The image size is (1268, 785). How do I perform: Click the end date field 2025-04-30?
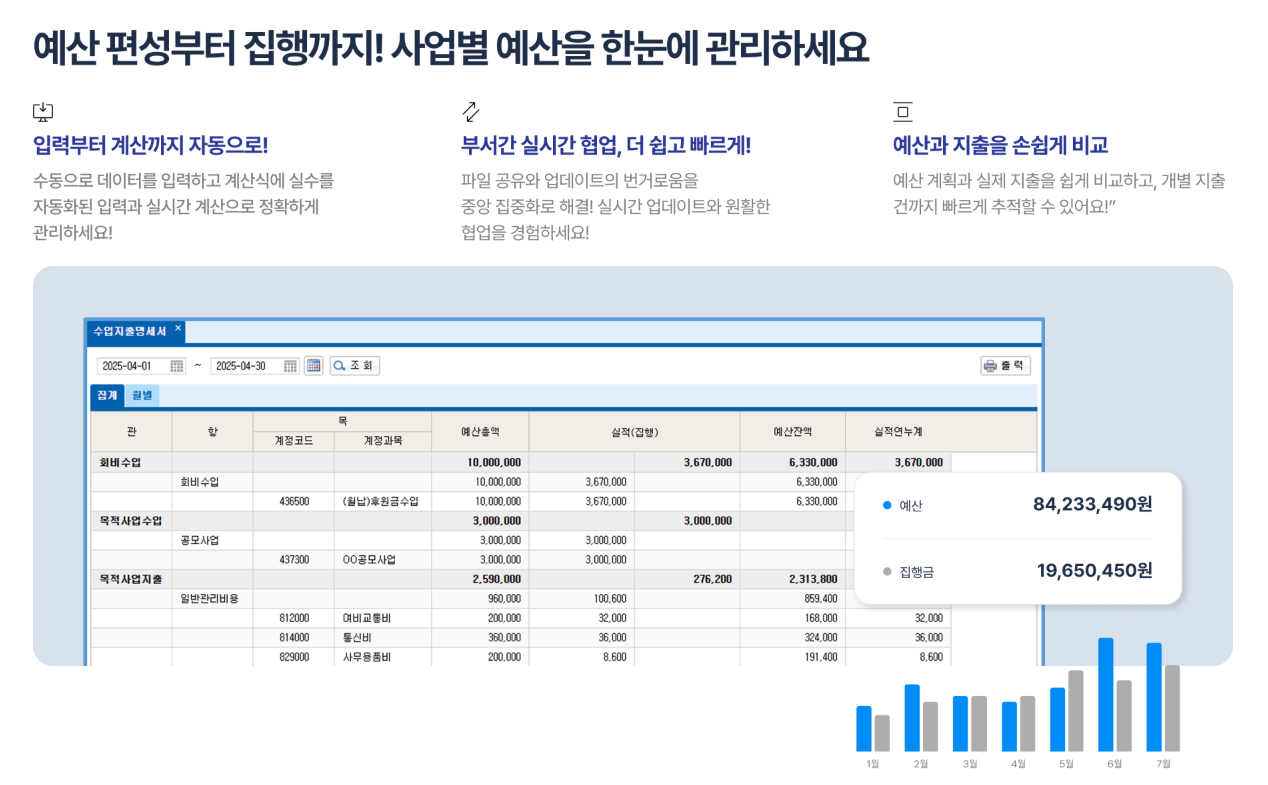tap(248, 366)
